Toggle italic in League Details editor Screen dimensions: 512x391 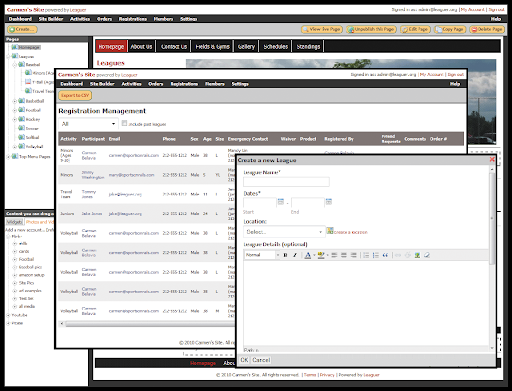[295, 255]
